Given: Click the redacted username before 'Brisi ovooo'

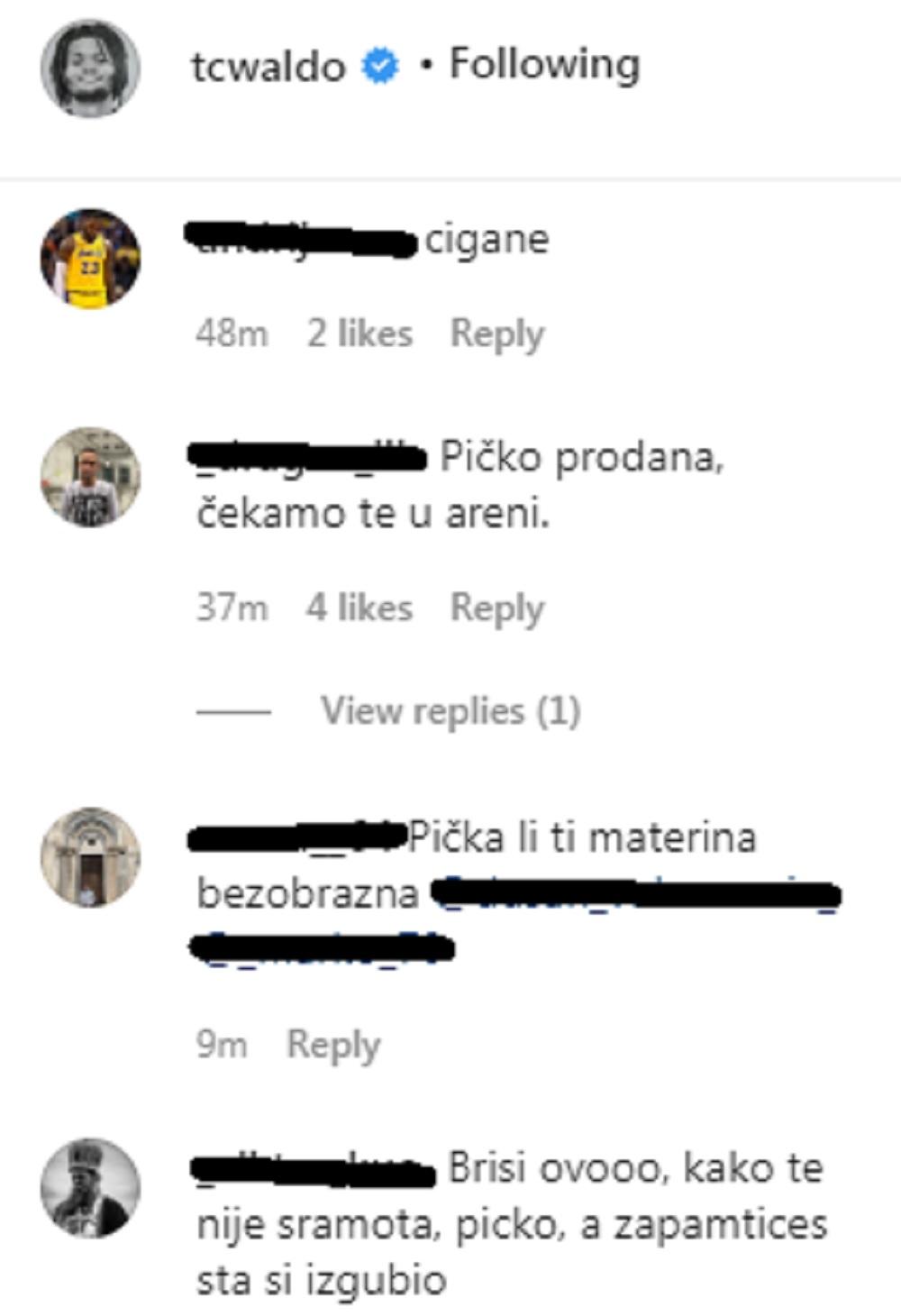Looking at the screenshot, I should (x=314, y=1169).
